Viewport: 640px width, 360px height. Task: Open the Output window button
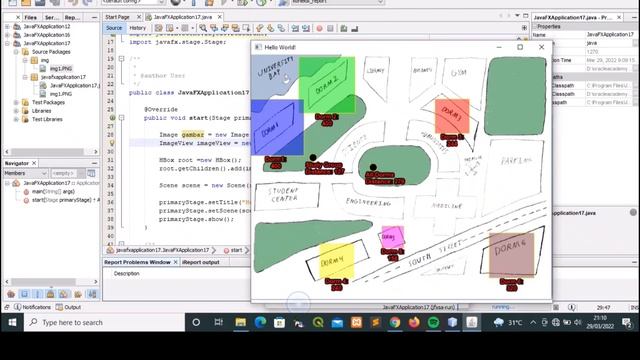point(69,307)
